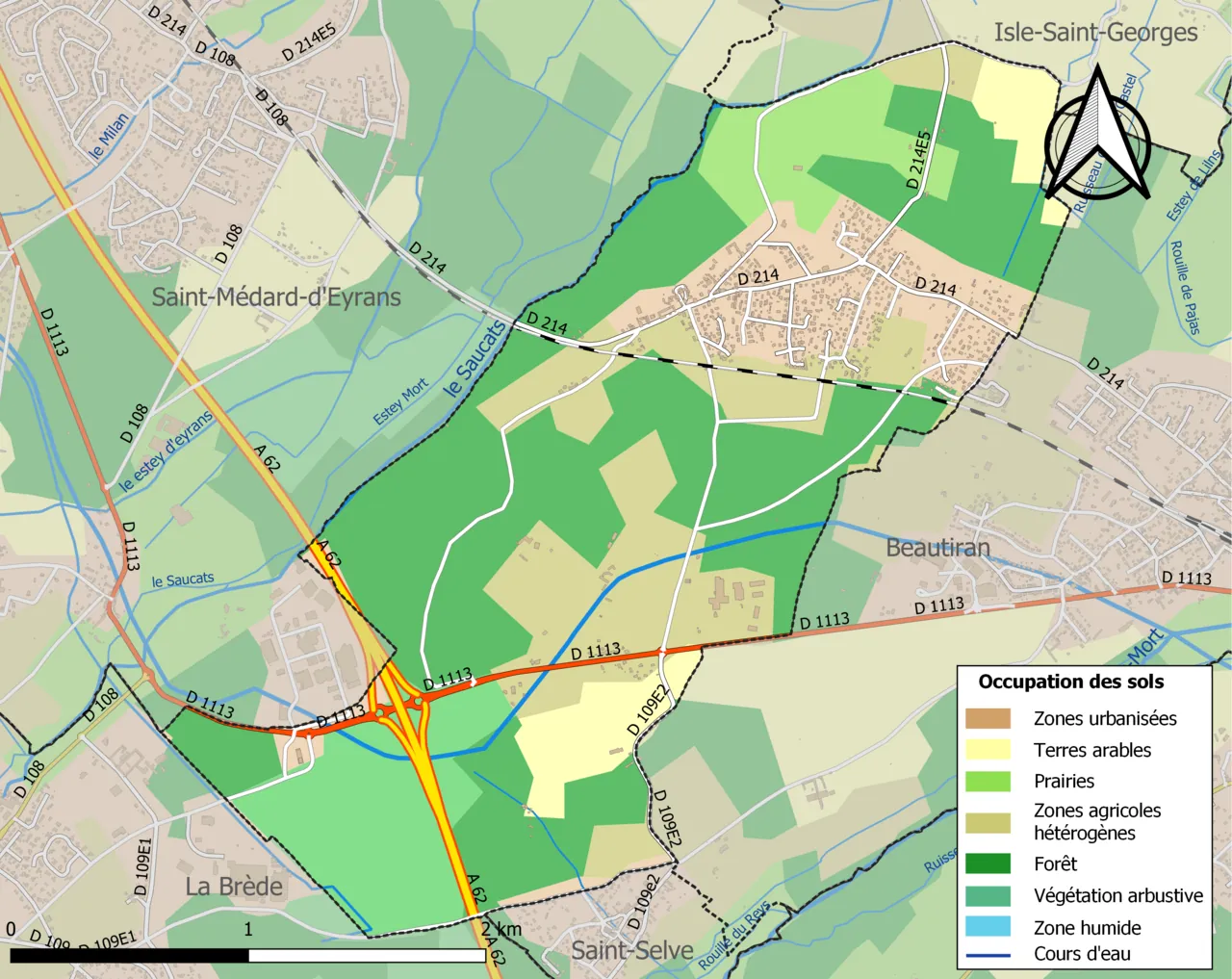The width and height of the screenshot is (1232, 979).
Task: Pick the Zone humide legend color swatch
Action: pyautogui.click(x=988, y=927)
